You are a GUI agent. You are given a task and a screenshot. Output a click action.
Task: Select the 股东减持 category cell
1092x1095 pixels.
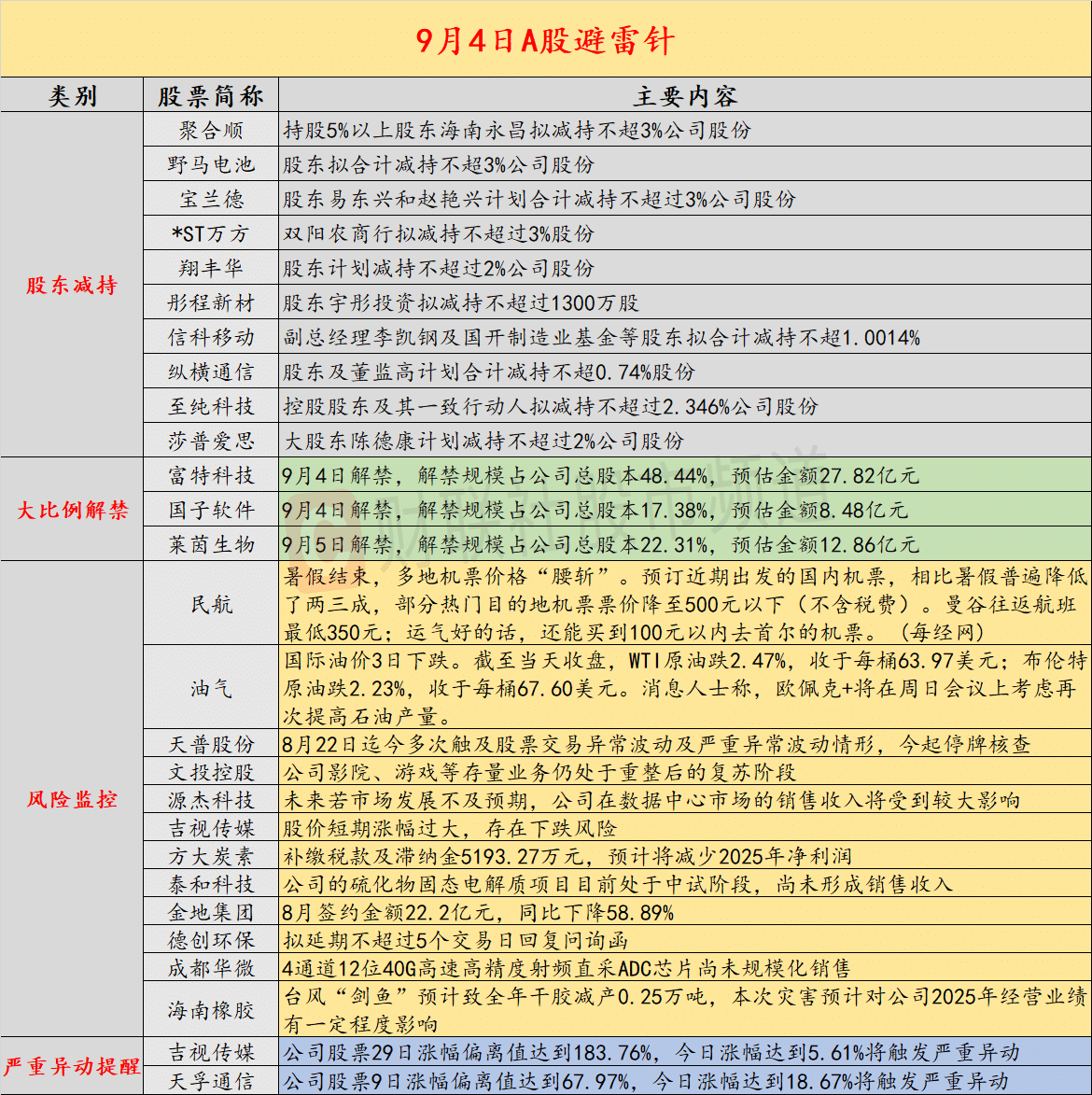click(72, 286)
